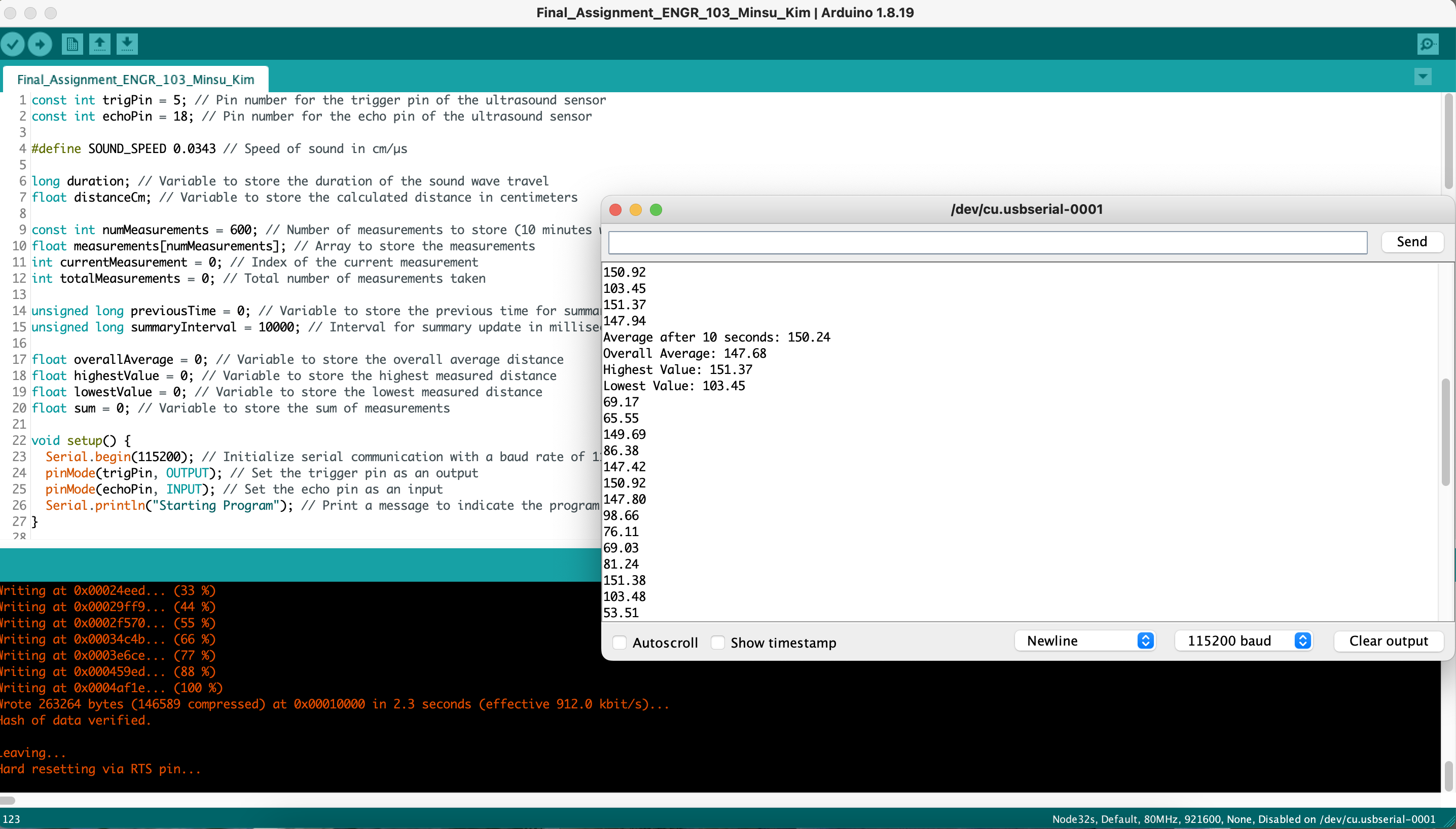Viewport: 1456px width, 829px height.
Task: Click the Save sketch down-arrow icon
Action: pos(127,44)
